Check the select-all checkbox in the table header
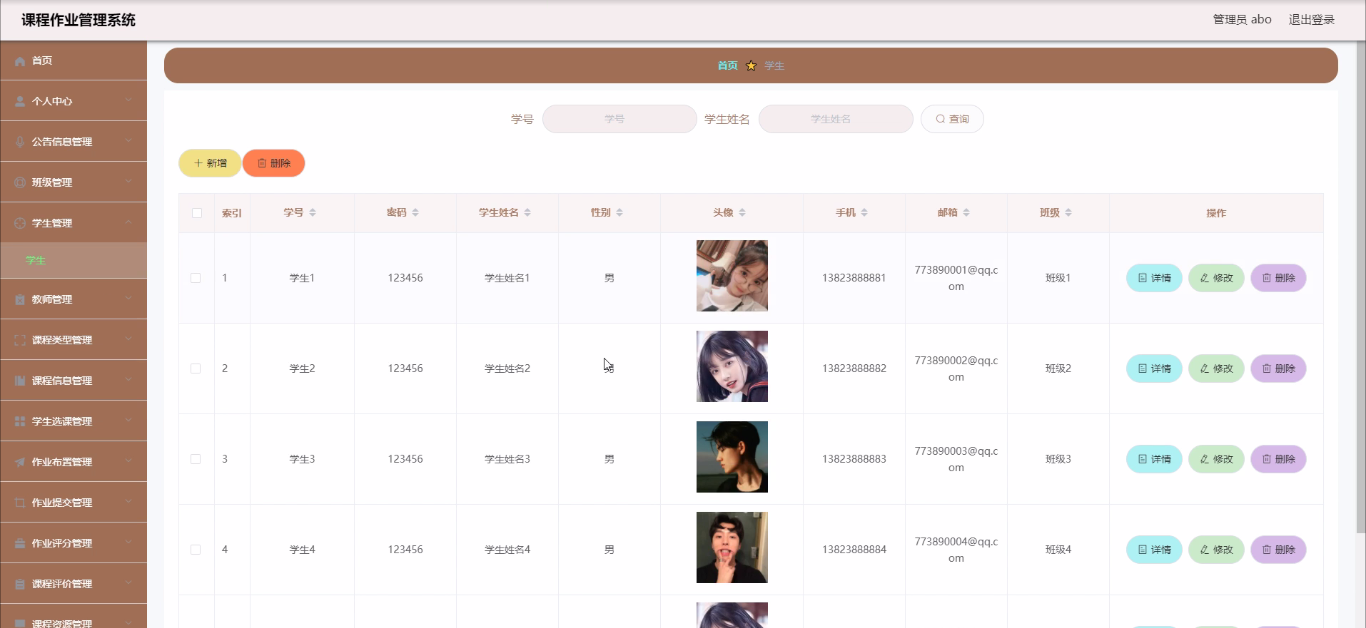This screenshot has height=628, width=1366. click(196, 212)
